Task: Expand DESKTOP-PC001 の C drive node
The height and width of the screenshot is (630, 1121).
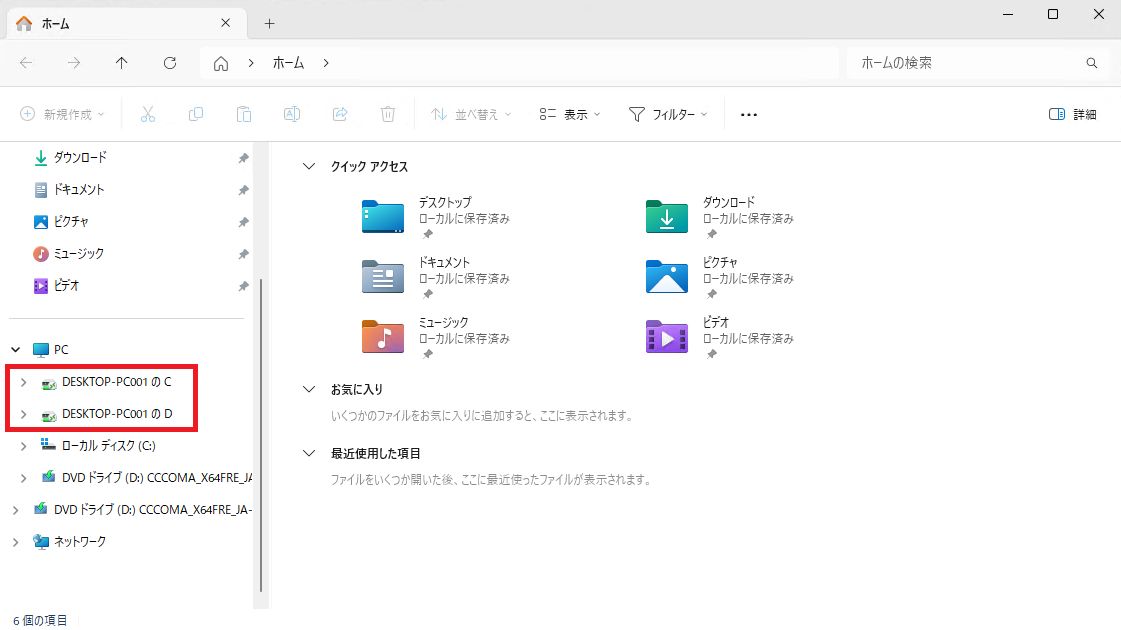Action: [24, 383]
